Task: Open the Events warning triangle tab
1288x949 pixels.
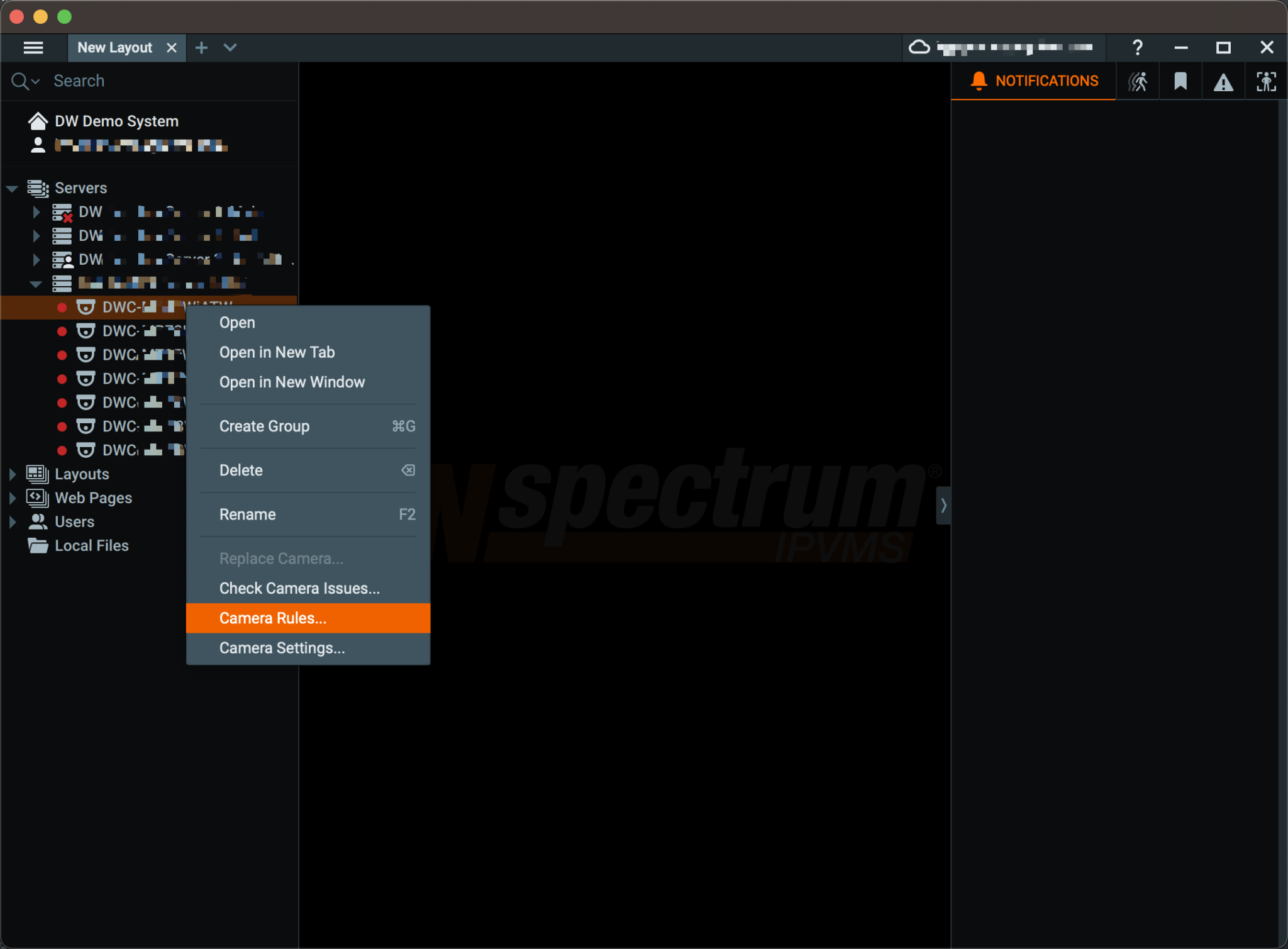Action: tap(1223, 82)
